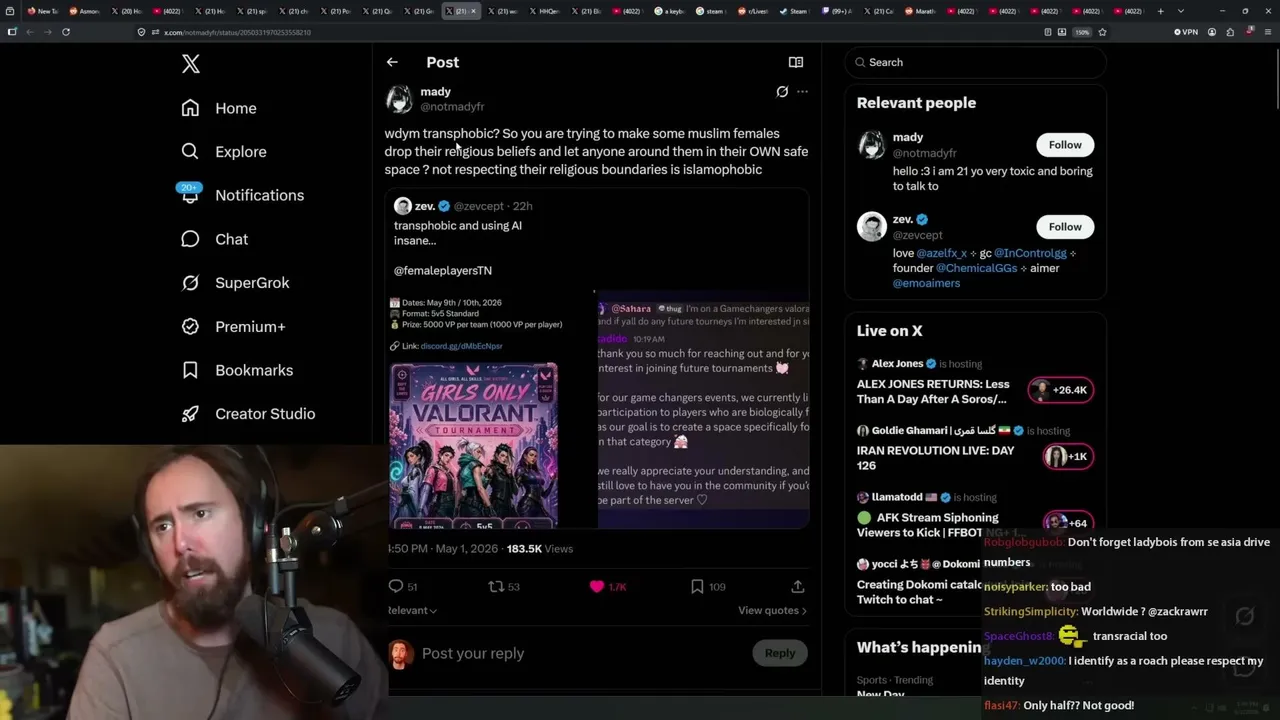Screen dimensions: 1280x720
Task: Click the Post your reply field
Action: pyautogui.click(x=580, y=653)
